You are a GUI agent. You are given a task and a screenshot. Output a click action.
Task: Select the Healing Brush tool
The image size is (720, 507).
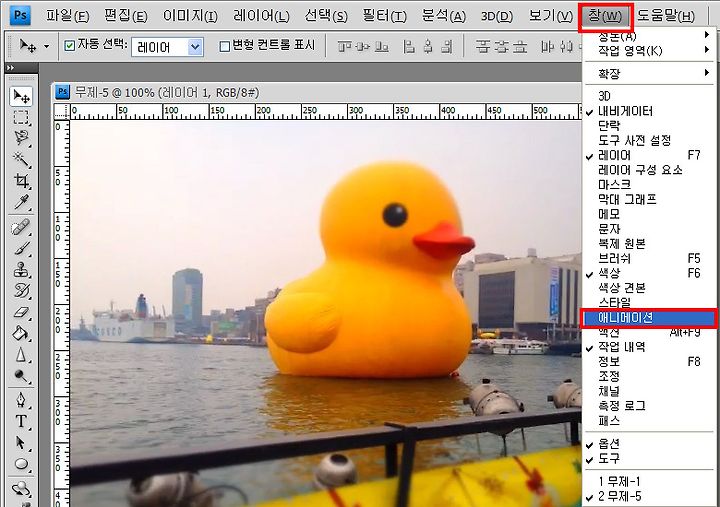pyautogui.click(x=21, y=227)
